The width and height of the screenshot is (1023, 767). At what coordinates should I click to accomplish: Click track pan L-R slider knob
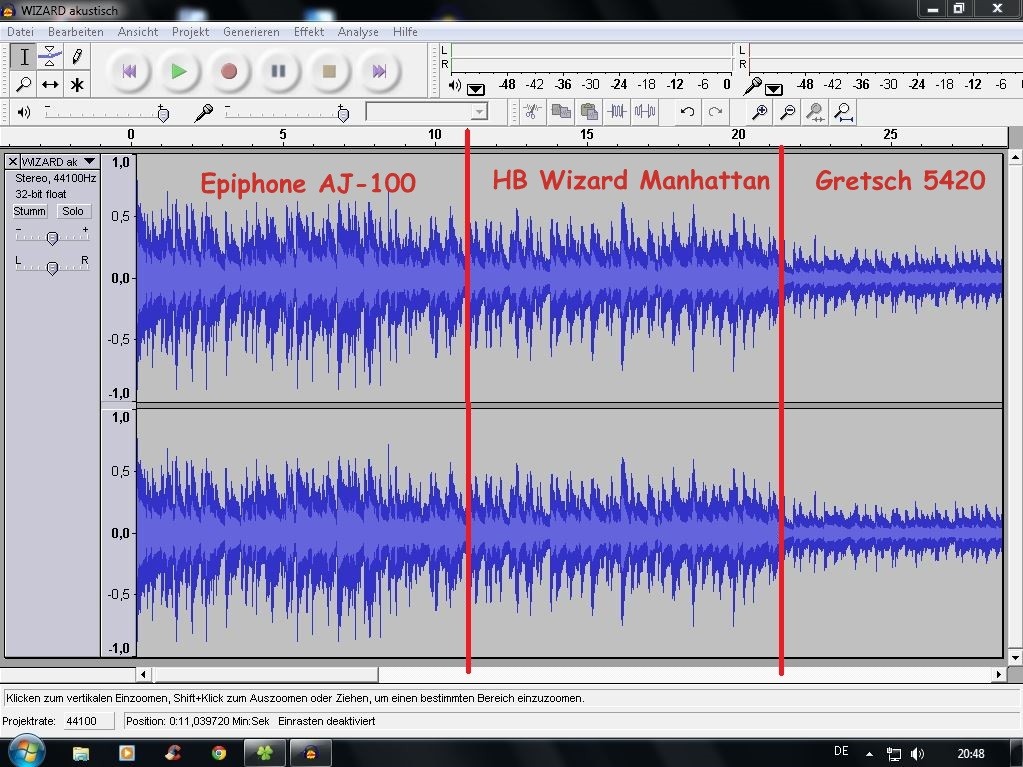pyautogui.click(x=52, y=268)
